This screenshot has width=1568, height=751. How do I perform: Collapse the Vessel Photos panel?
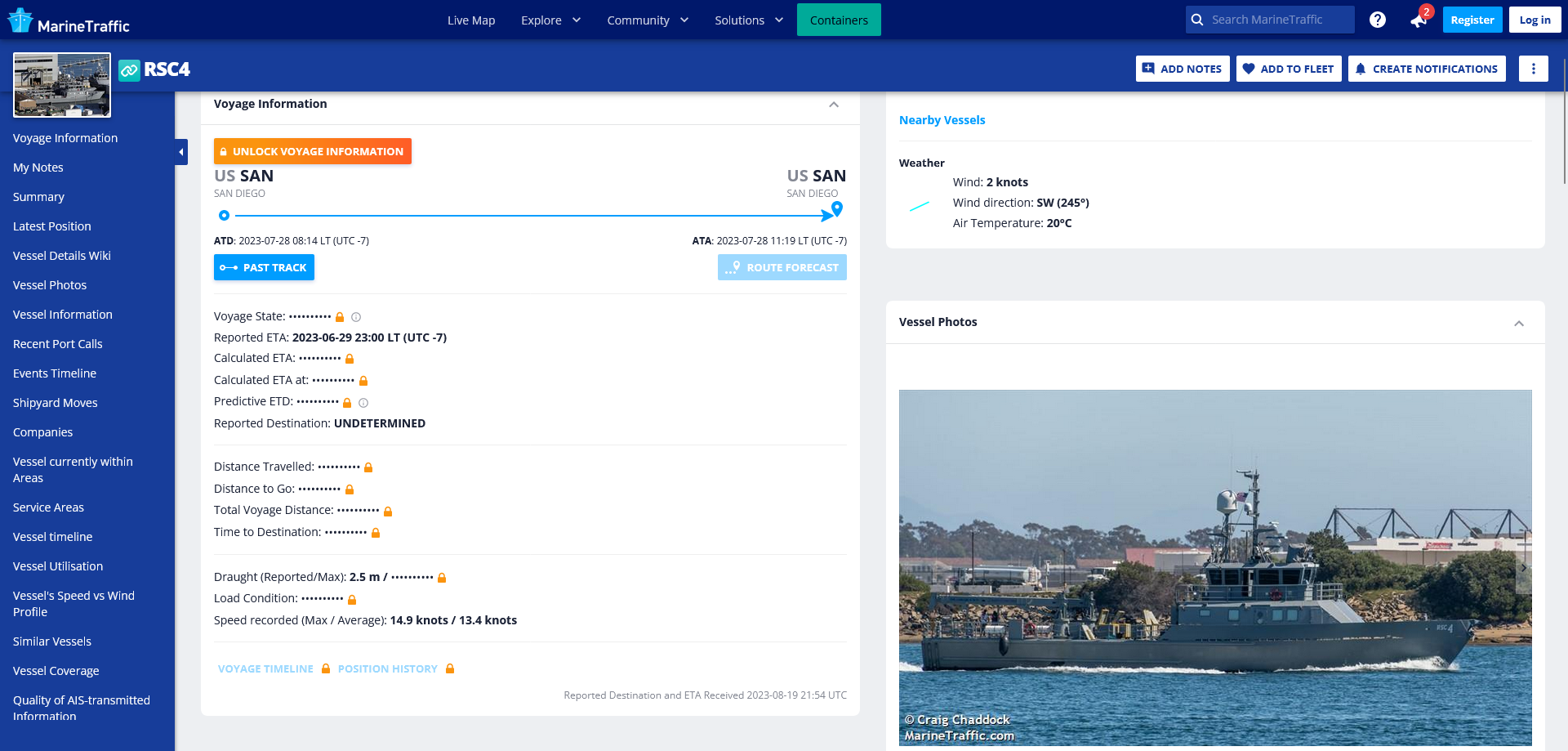pos(1519,324)
